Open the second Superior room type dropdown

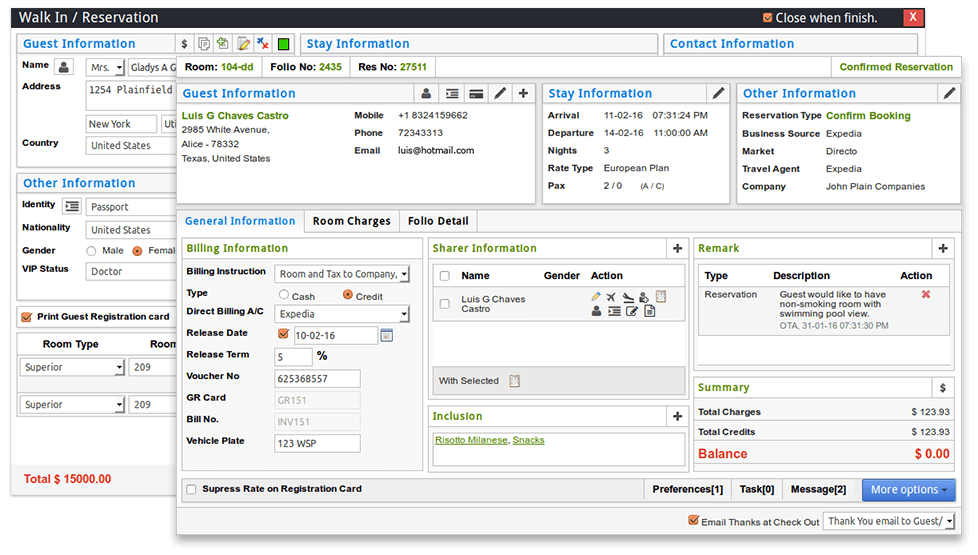pyautogui.click(x=72, y=405)
